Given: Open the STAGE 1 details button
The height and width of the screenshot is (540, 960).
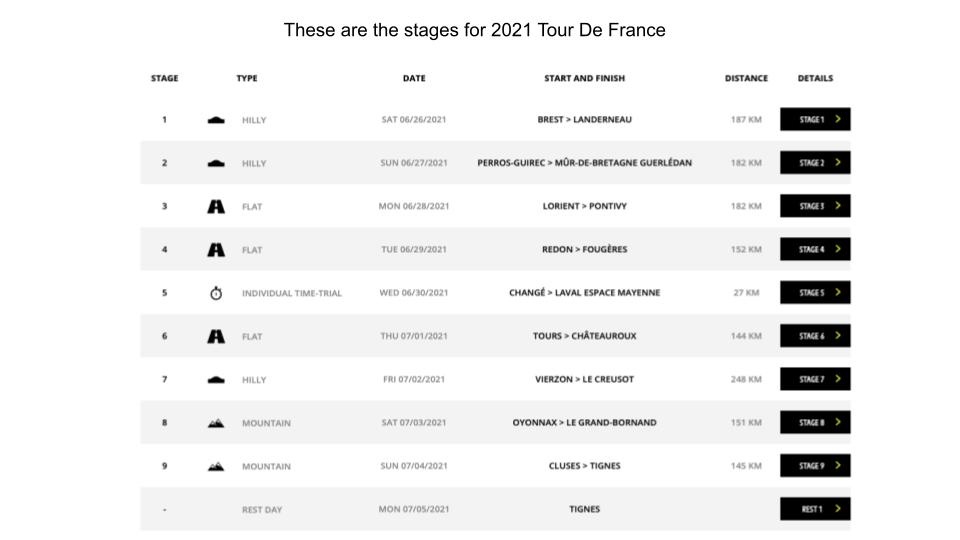Looking at the screenshot, I should point(815,119).
